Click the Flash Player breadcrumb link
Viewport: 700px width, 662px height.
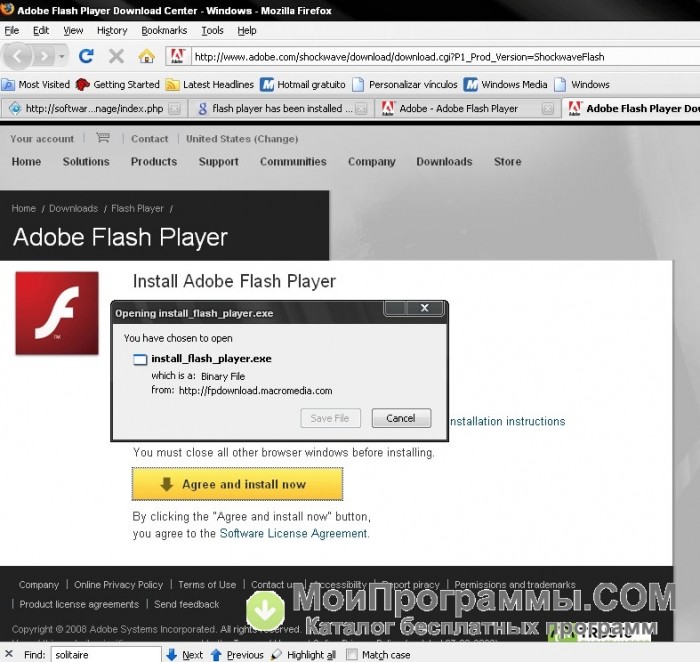point(137,208)
